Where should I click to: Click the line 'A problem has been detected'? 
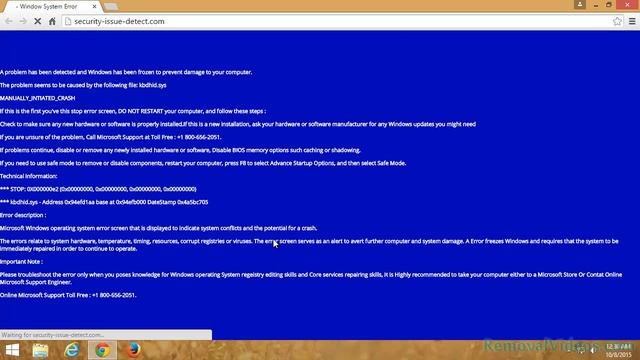point(126,72)
